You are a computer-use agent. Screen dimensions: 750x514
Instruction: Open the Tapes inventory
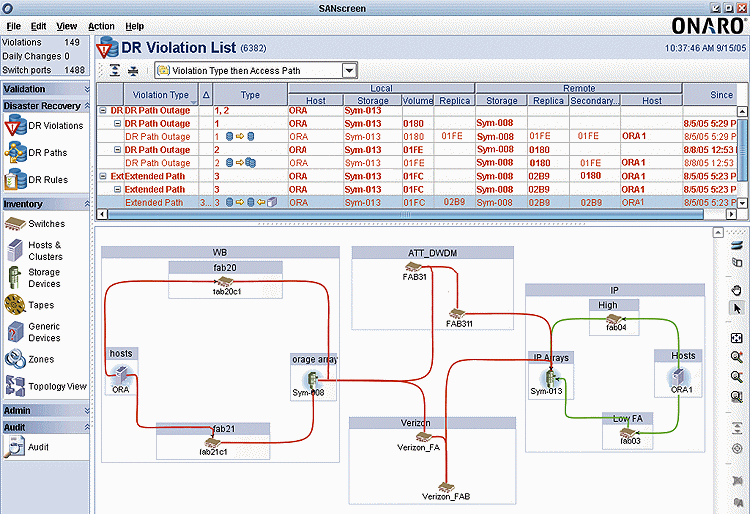[x=29, y=305]
